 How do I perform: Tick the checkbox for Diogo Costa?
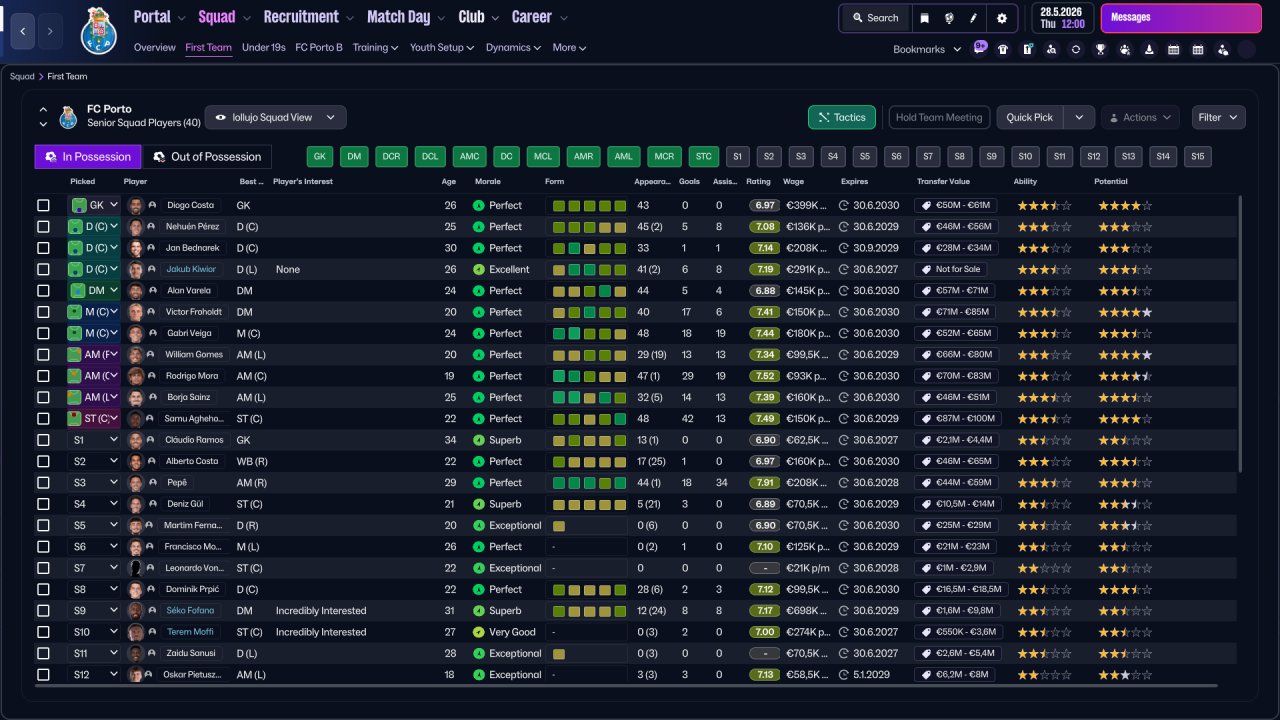[43, 205]
